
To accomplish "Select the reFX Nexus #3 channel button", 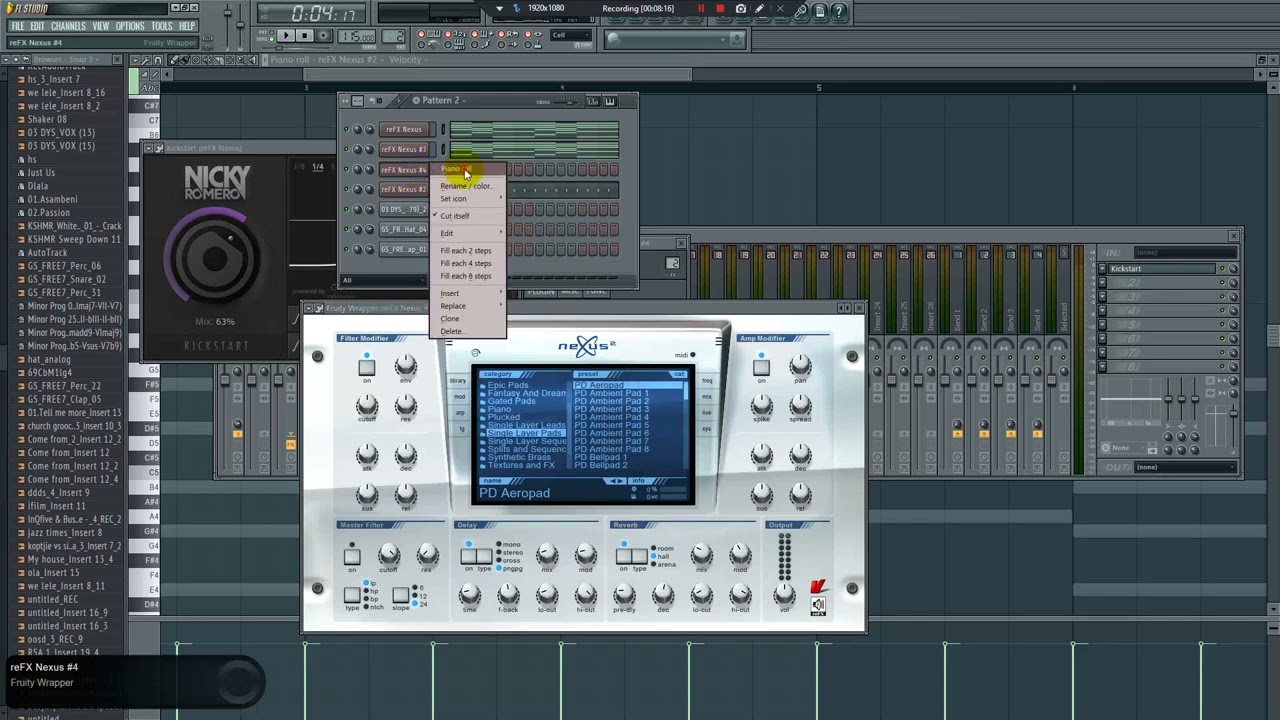I will click(405, 149).
